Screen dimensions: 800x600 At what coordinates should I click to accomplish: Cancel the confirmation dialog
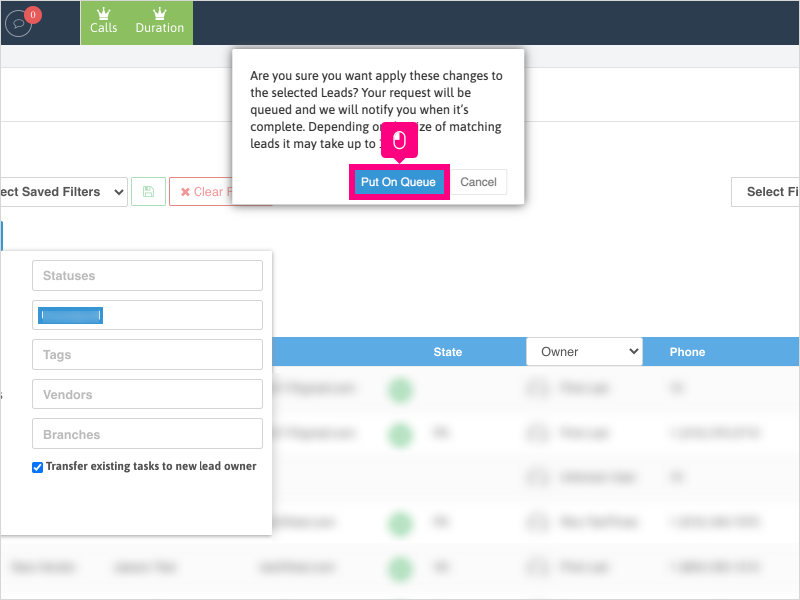(479, 182)
